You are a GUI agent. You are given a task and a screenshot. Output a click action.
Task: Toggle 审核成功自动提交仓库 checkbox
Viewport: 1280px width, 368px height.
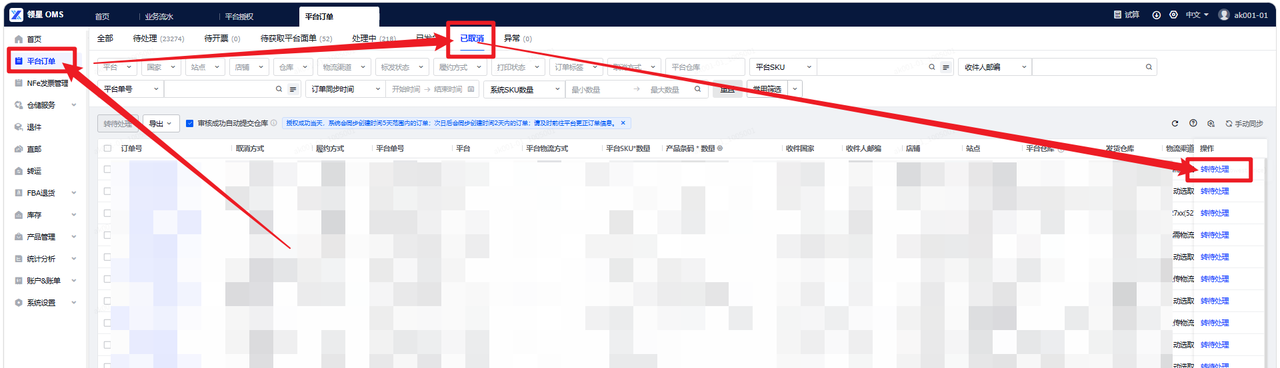[x=190, y=123]
